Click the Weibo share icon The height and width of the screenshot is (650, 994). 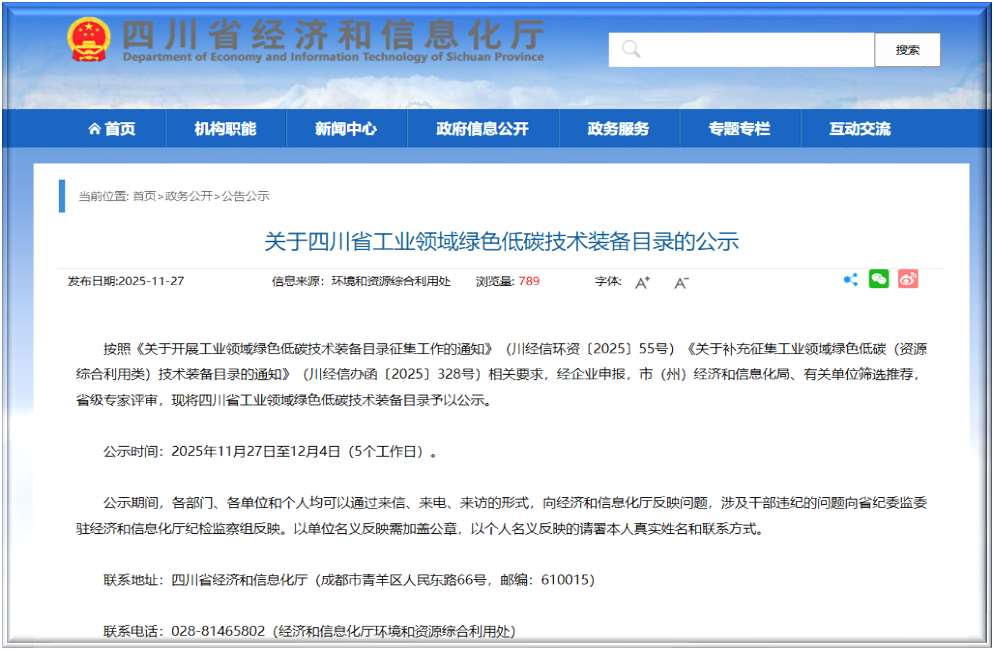[906, 280]
